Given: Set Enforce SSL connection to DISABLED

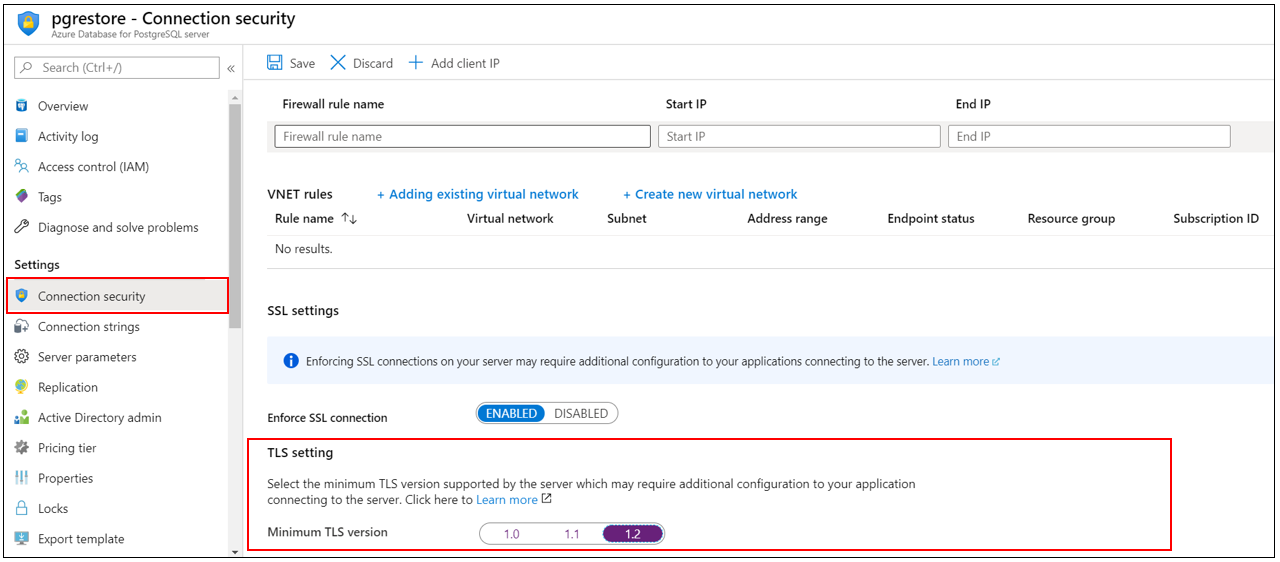Looking at the screenshot, I should tap(581, 413).
